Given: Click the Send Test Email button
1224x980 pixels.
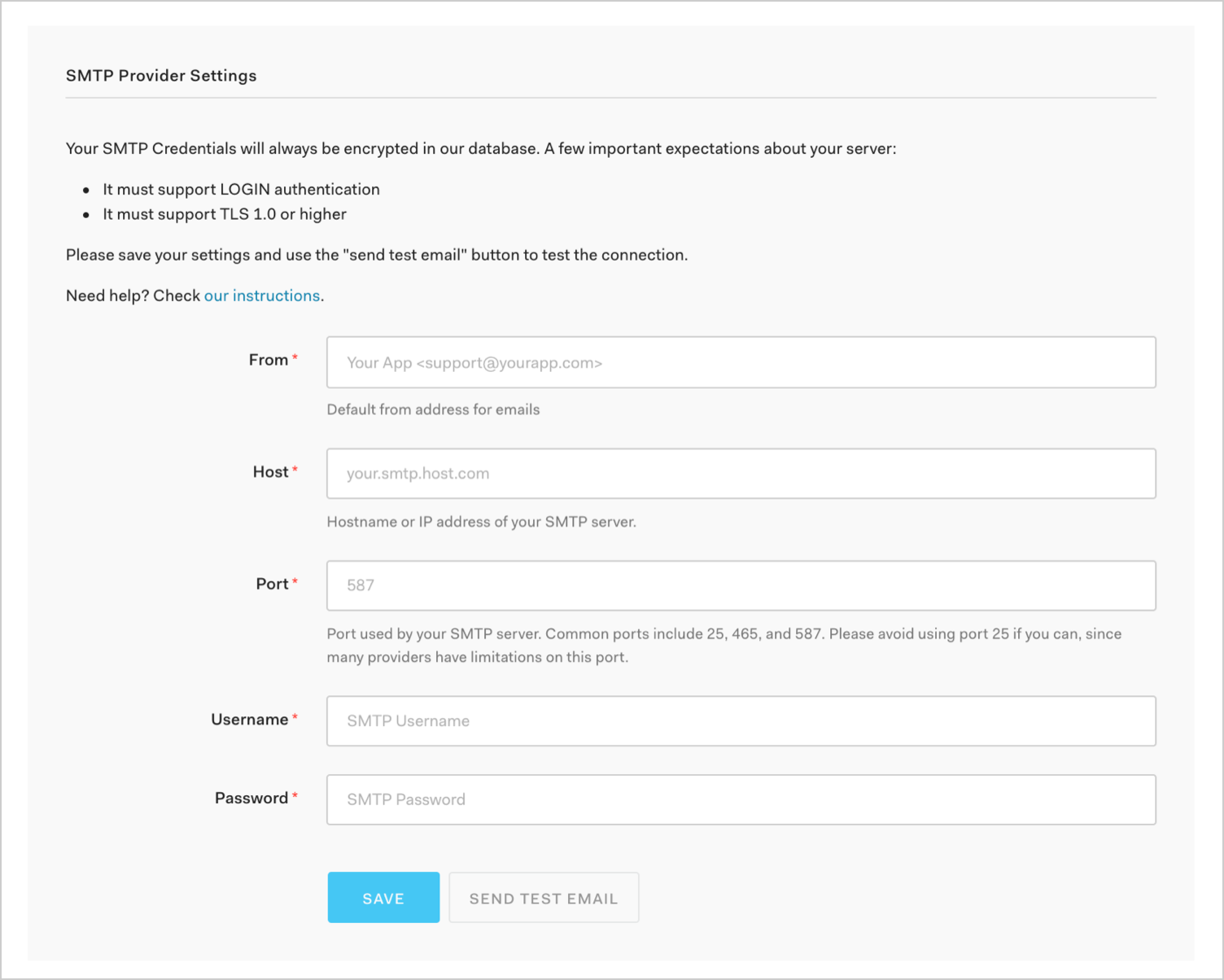Looking at the screenshot, I should 544,898.
